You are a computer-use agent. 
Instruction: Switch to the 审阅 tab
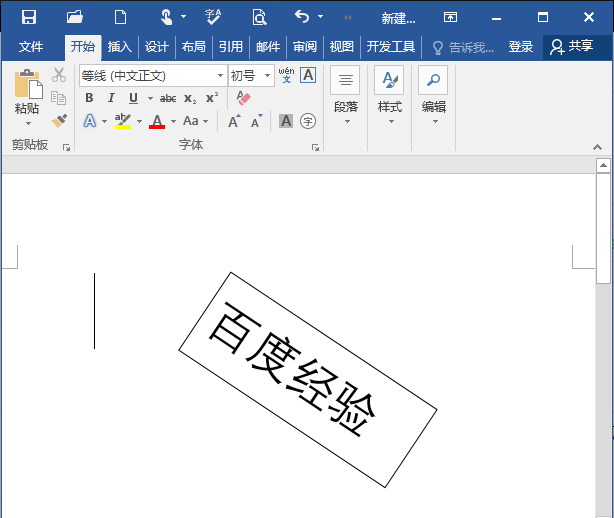coord(305,47)
